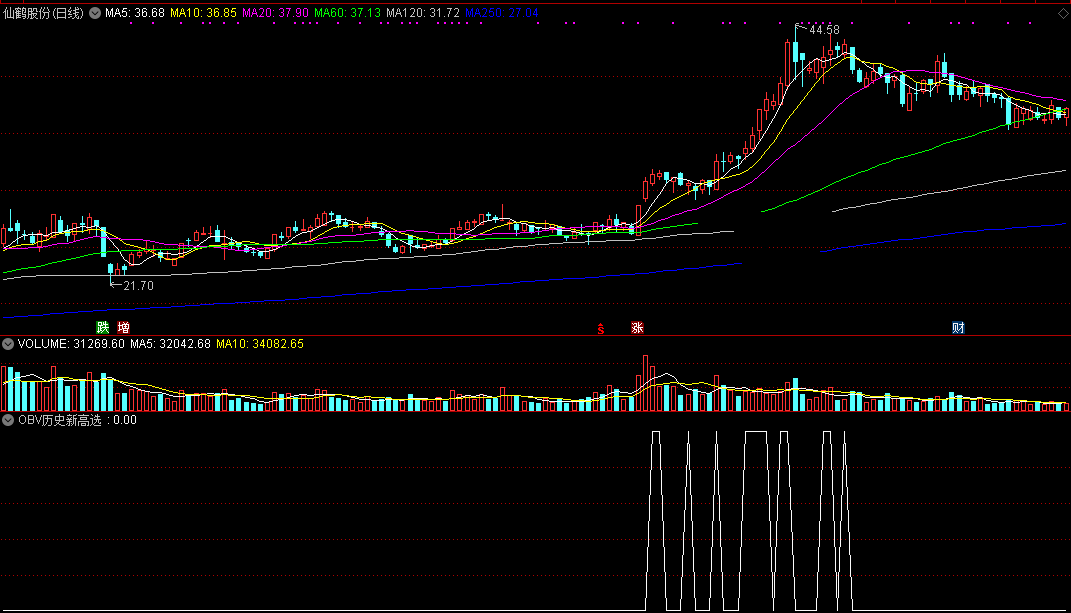Image resolution: width=1071 pixels, height=613 pixels.
Task: Click the OBV历史新高选 : 0.00 label
Action: pos(77,420)
